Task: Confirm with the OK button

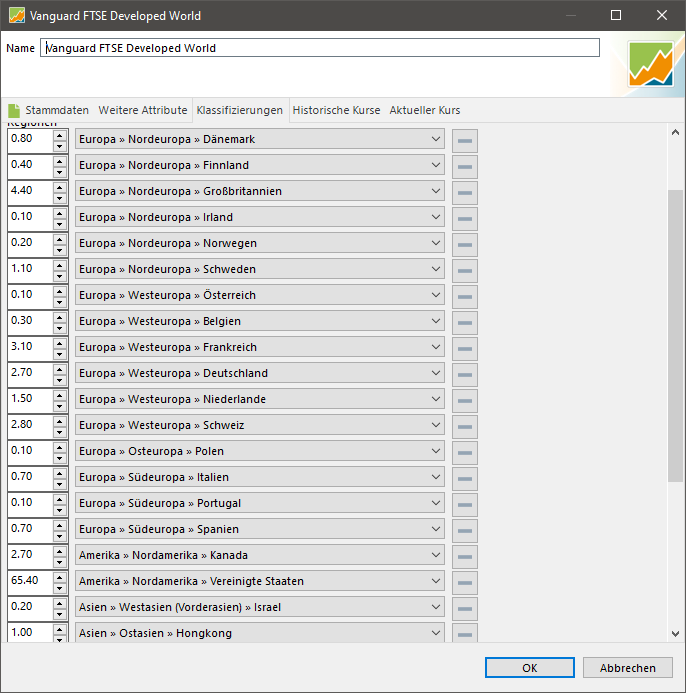Action: 530,667
